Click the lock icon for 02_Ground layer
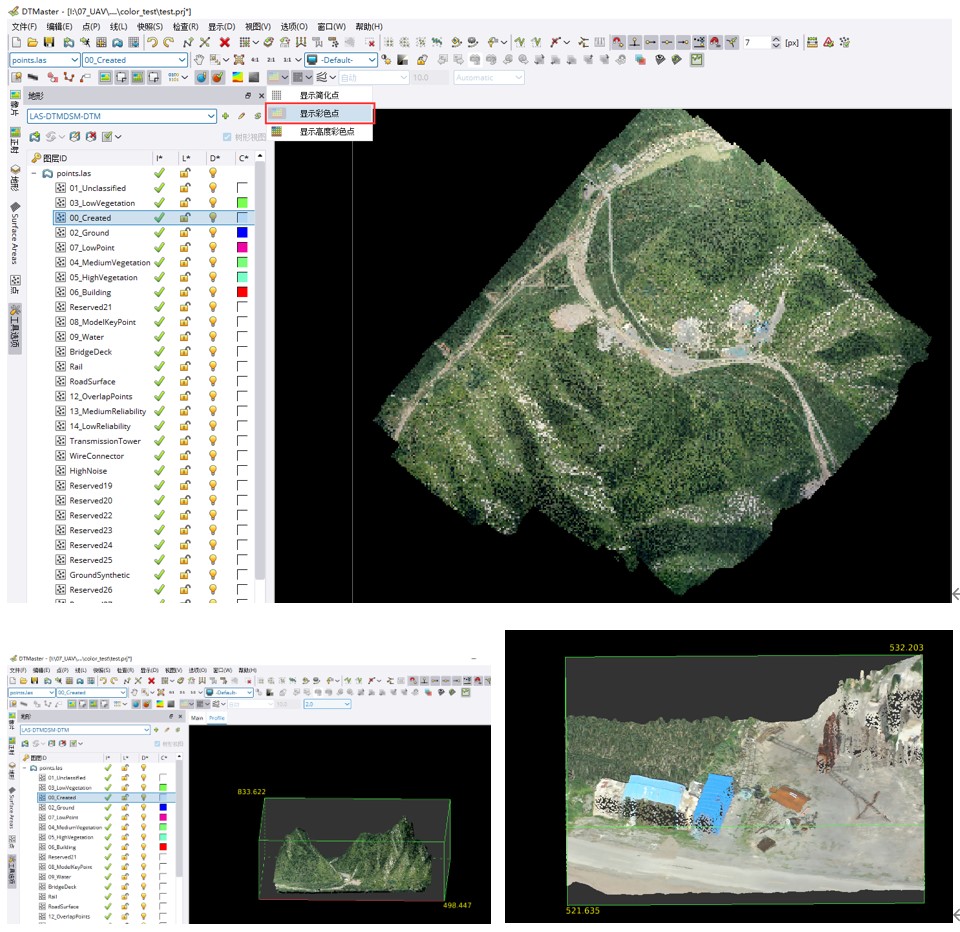This screenshot has height=932, width=960. tap(185, 232)
